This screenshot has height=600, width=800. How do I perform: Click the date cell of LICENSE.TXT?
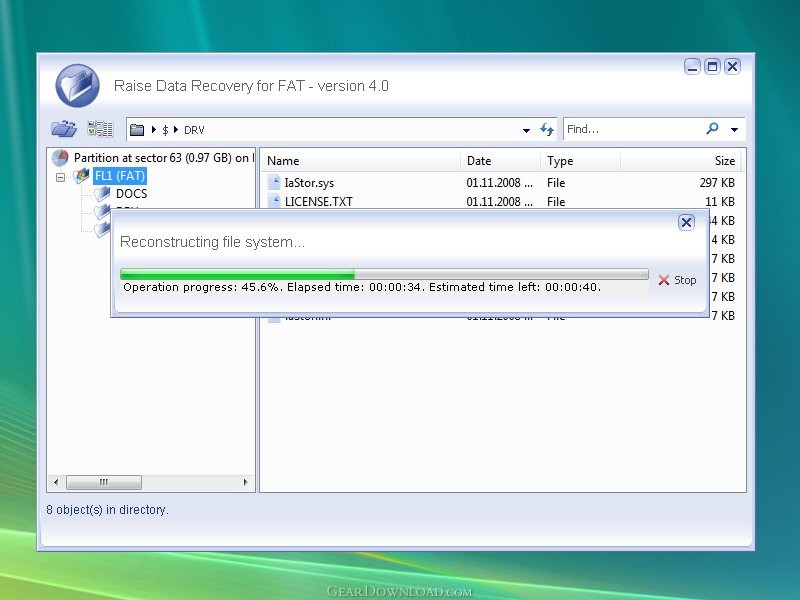pyautogui.click(x=499, y=202)
